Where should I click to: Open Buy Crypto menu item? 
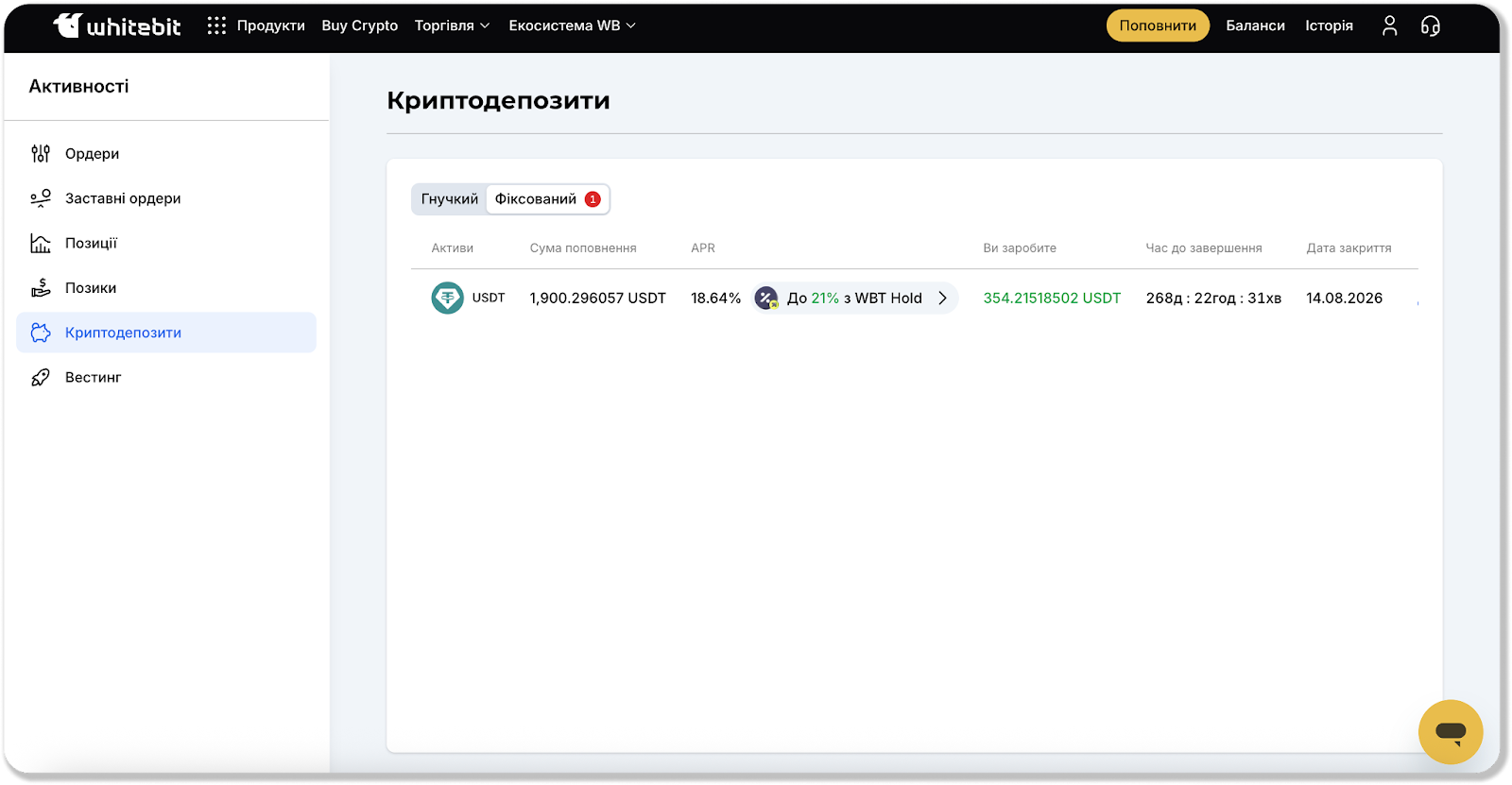[x=359, y=26]
